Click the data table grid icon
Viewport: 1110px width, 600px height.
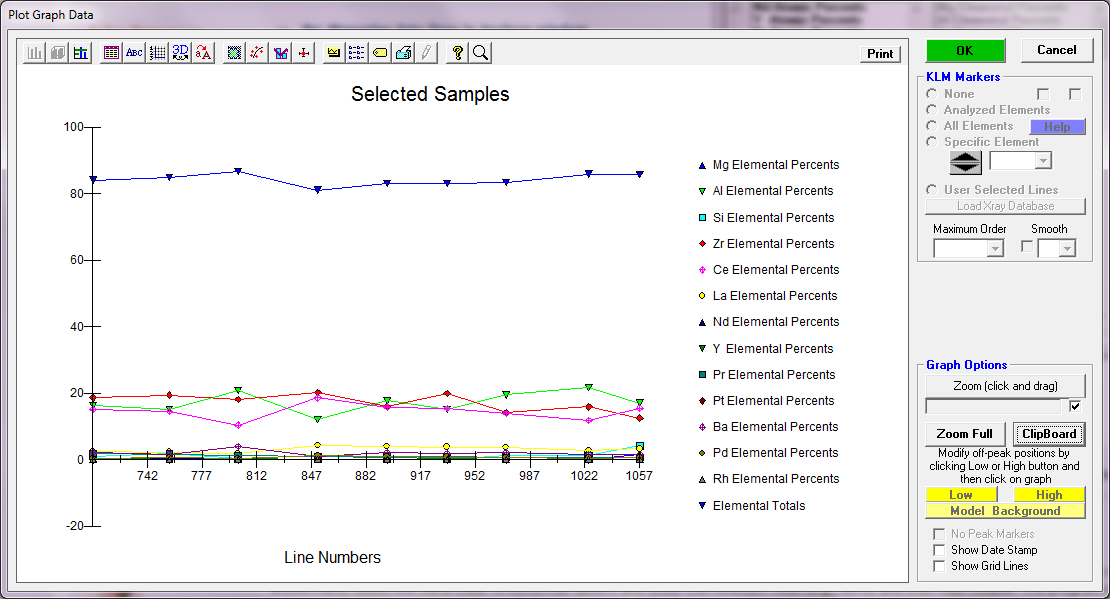tap(111, 53)
